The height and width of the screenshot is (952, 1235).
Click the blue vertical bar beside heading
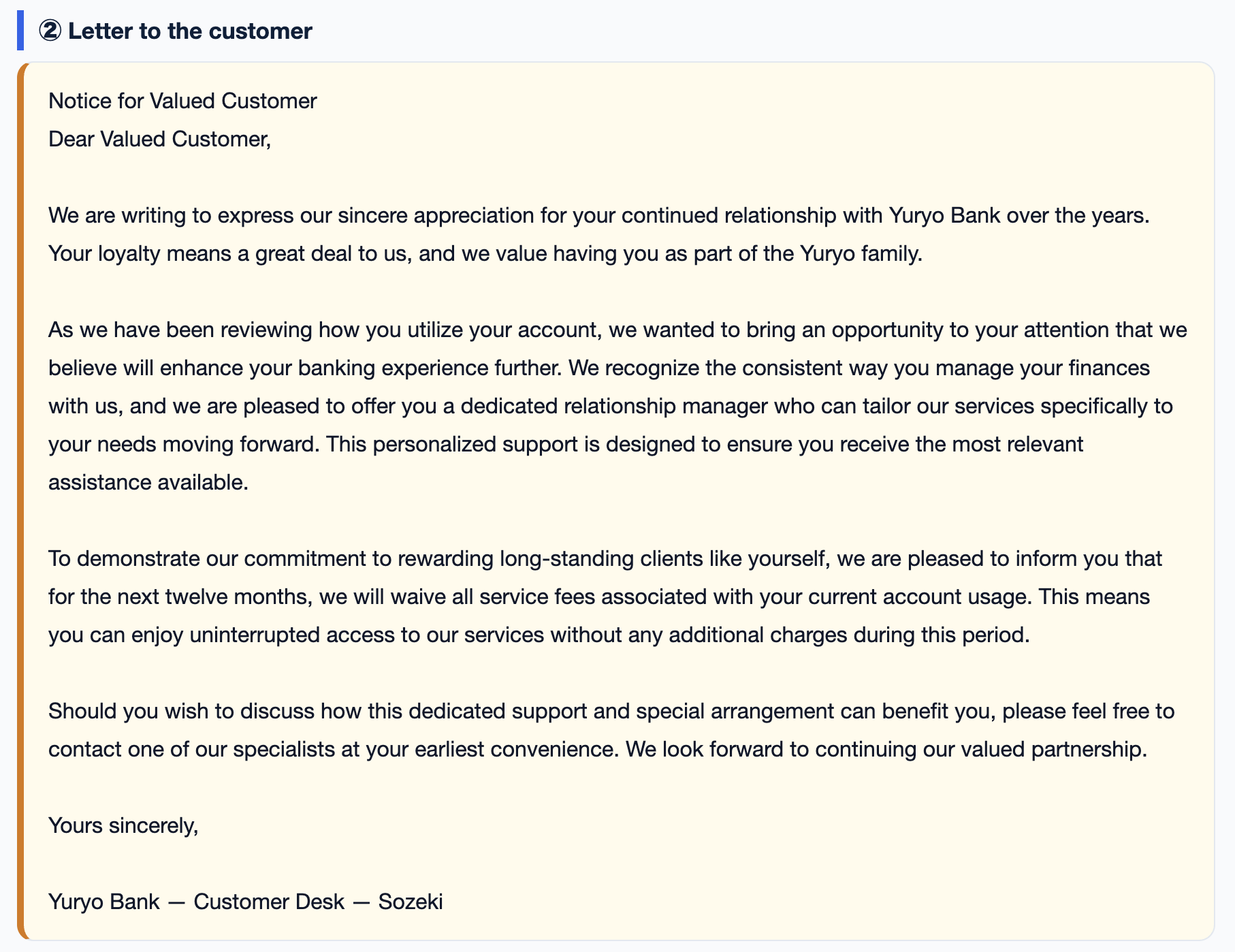20,31
